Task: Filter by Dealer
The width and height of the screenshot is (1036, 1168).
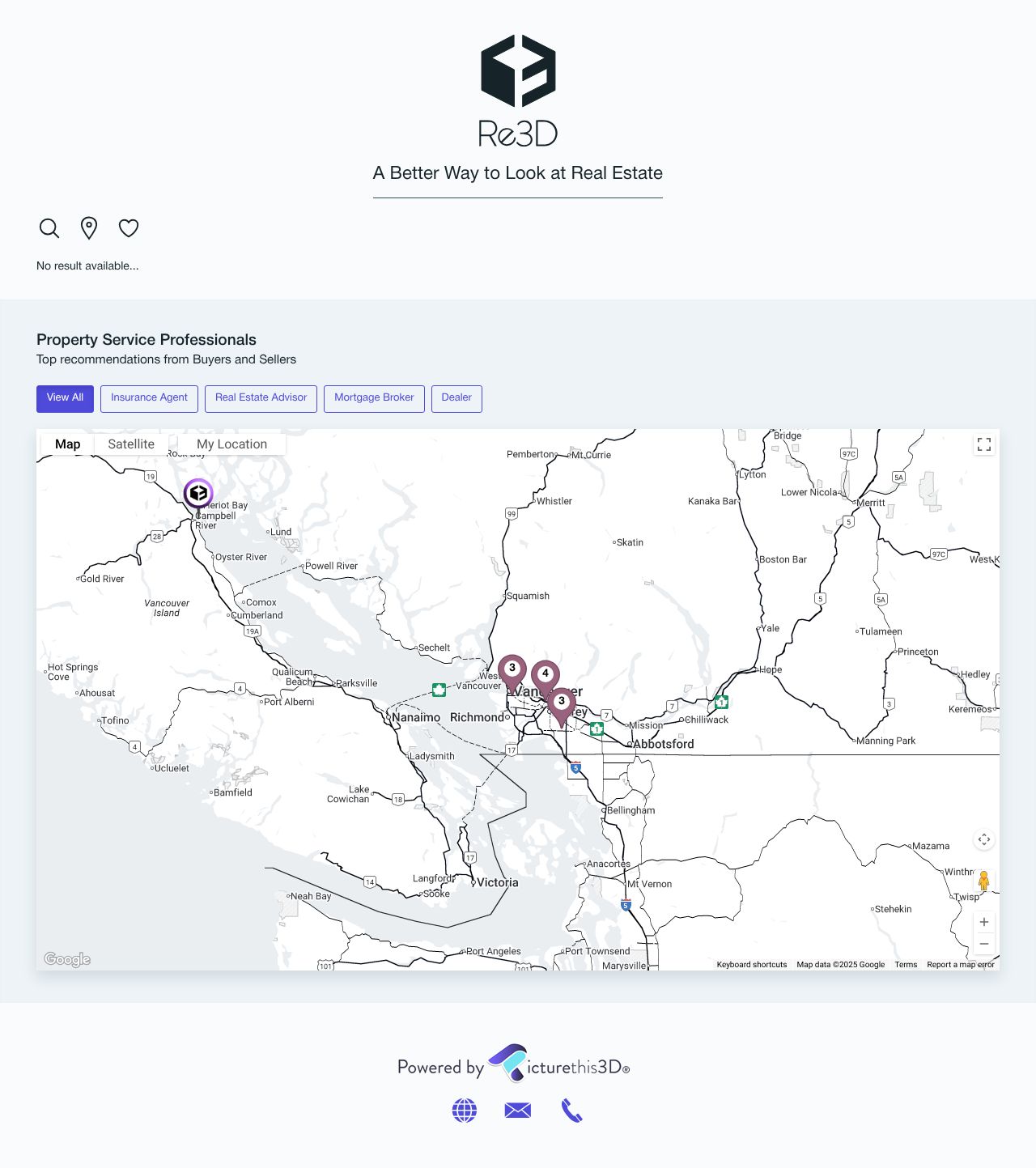Action: 456,398
